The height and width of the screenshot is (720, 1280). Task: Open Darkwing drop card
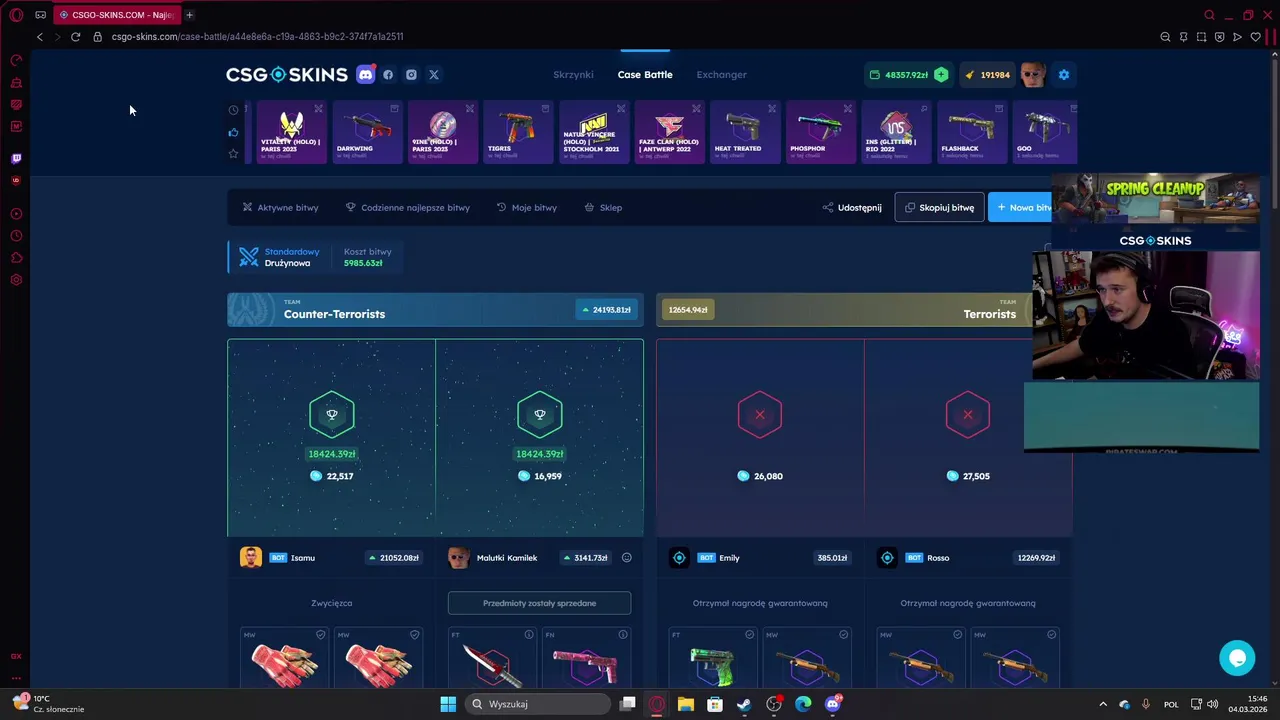pos(367,132)
